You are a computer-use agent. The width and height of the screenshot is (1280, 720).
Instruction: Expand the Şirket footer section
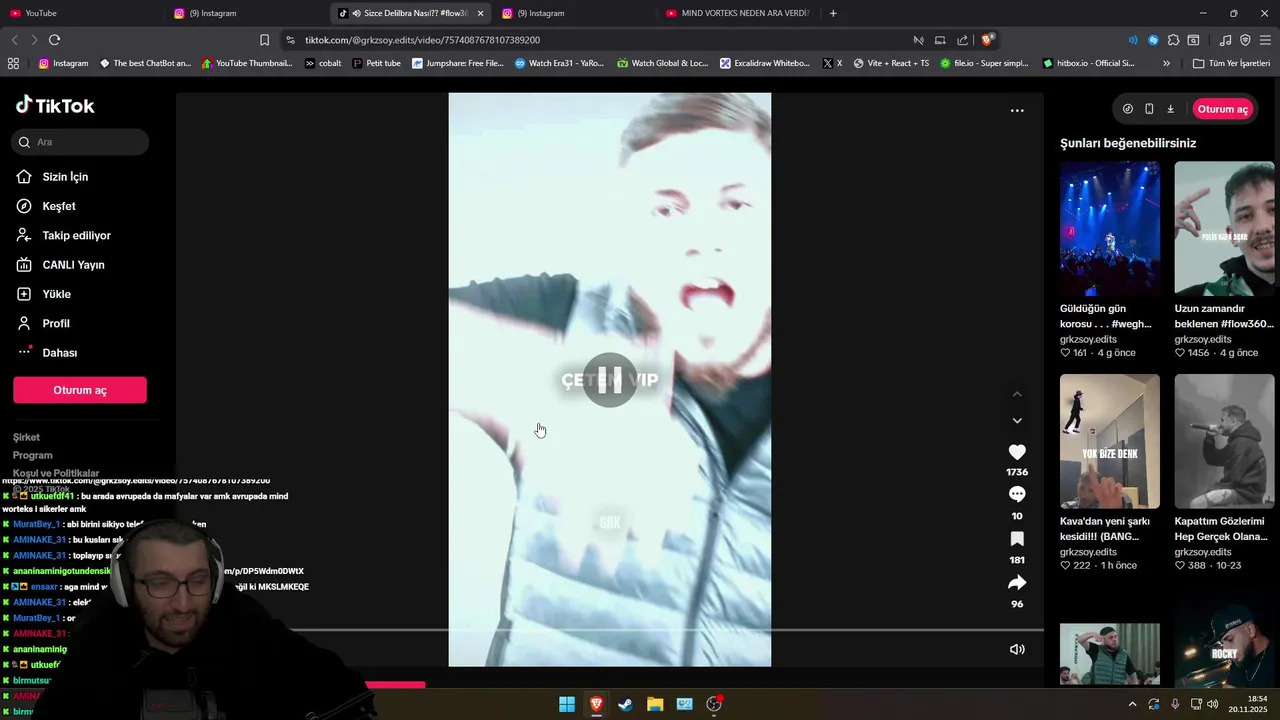point(27,437)
